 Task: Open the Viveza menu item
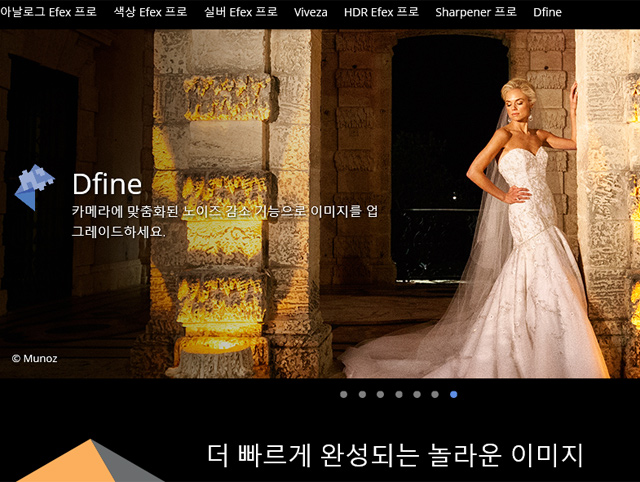point(311,12)
